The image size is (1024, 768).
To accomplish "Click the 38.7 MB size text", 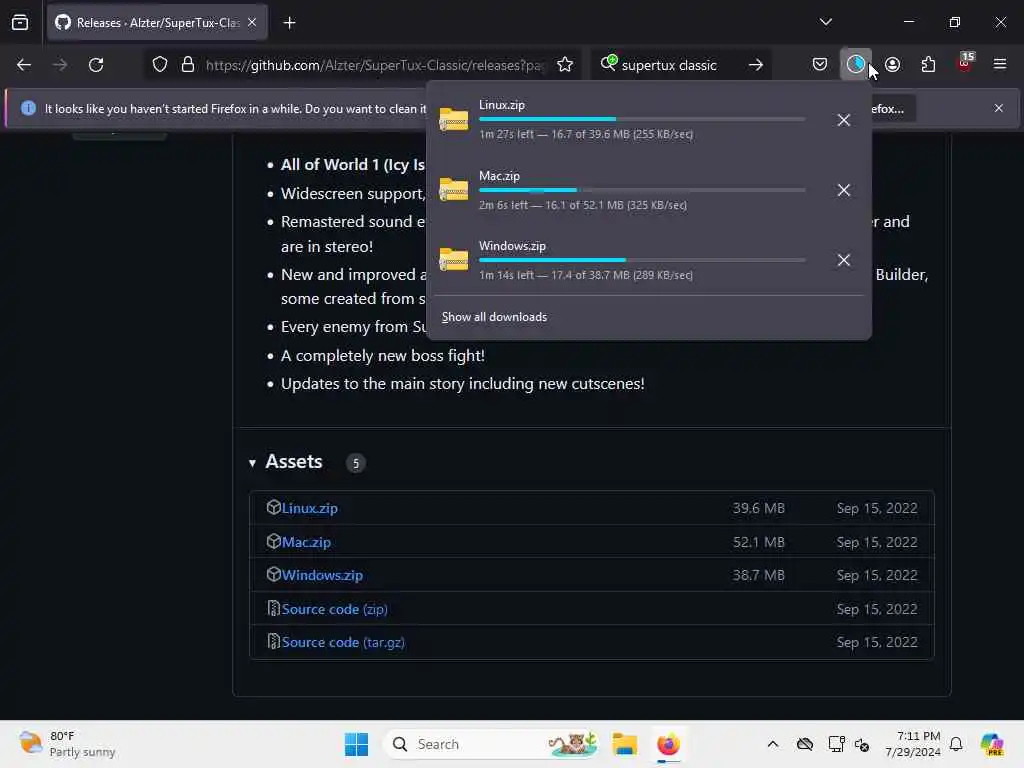I will (x=758, y=575).
